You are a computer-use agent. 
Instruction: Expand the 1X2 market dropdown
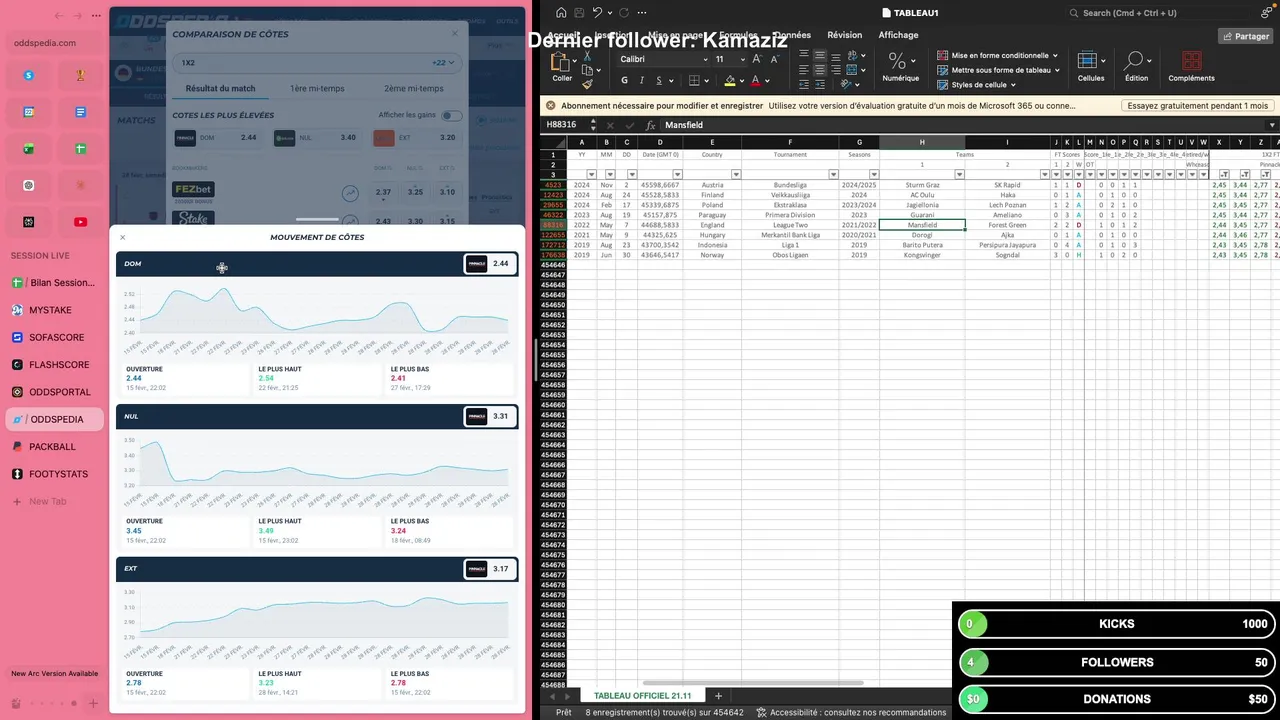(317, 62)
